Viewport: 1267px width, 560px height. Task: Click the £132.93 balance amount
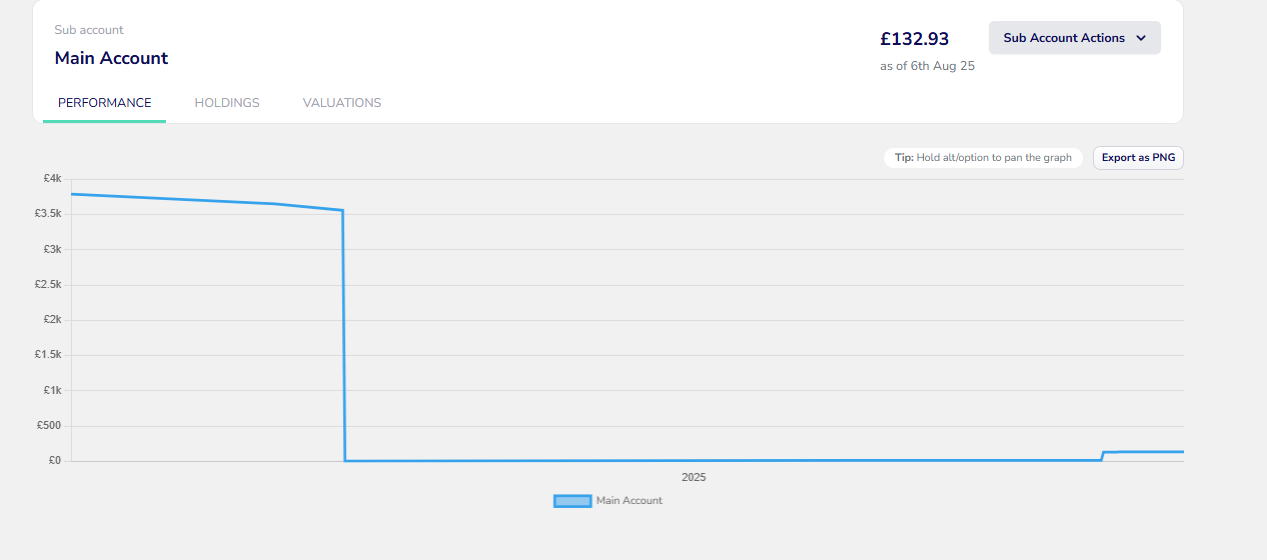click(914, 39)
